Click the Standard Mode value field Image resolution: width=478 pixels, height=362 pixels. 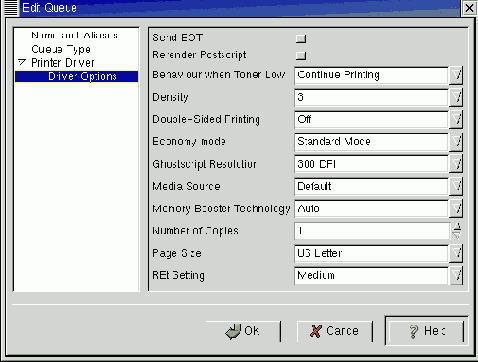click(371, 142)
